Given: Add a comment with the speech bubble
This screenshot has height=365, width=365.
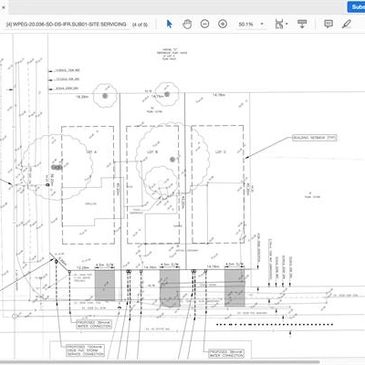Looking at the screenshot, I should click(x=329, y=24).
